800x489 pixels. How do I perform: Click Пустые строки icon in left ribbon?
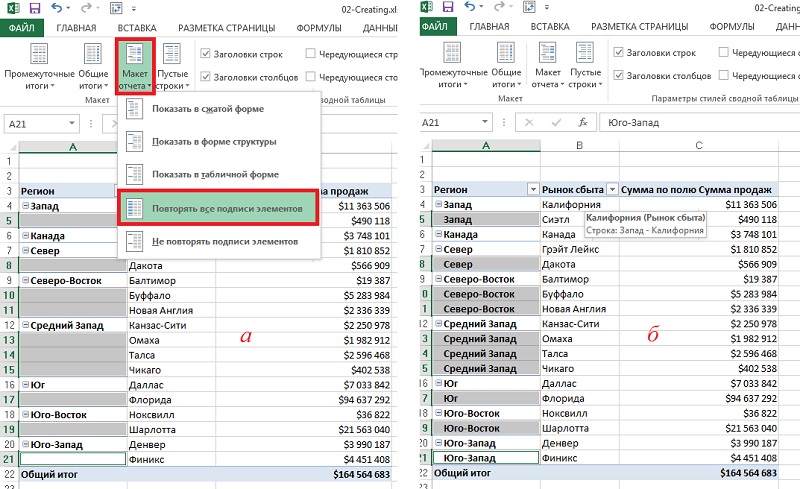172,66
